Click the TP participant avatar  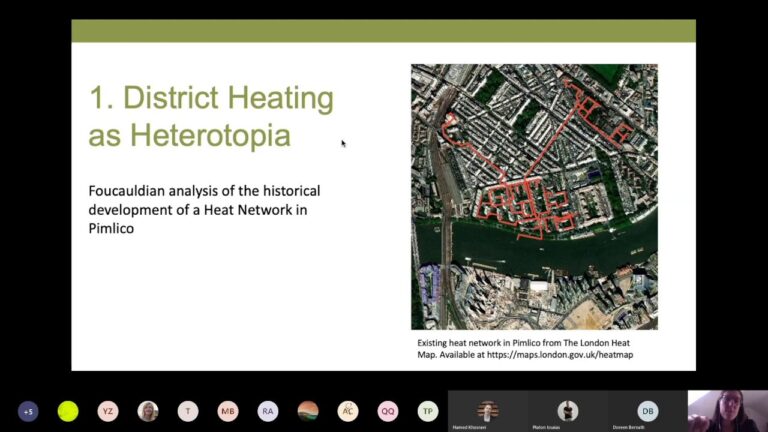[x=428, y=411]
